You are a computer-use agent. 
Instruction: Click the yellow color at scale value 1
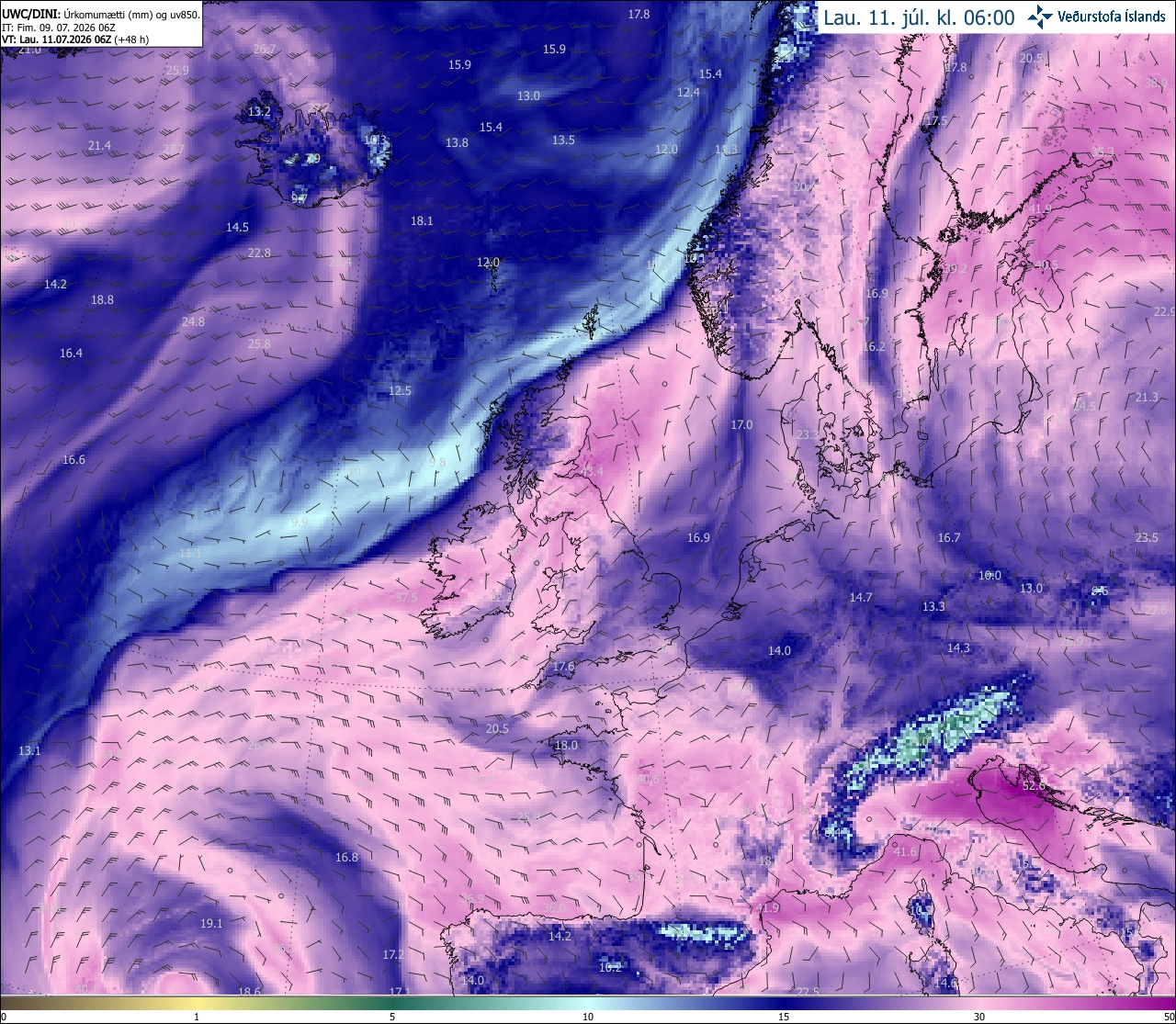pos(197,1003)
